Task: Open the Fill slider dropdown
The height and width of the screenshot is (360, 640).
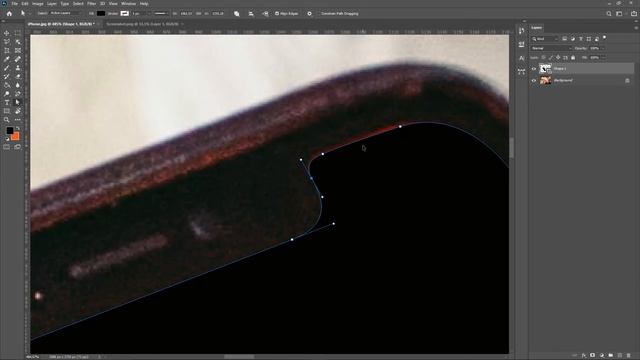Action: 603,58
